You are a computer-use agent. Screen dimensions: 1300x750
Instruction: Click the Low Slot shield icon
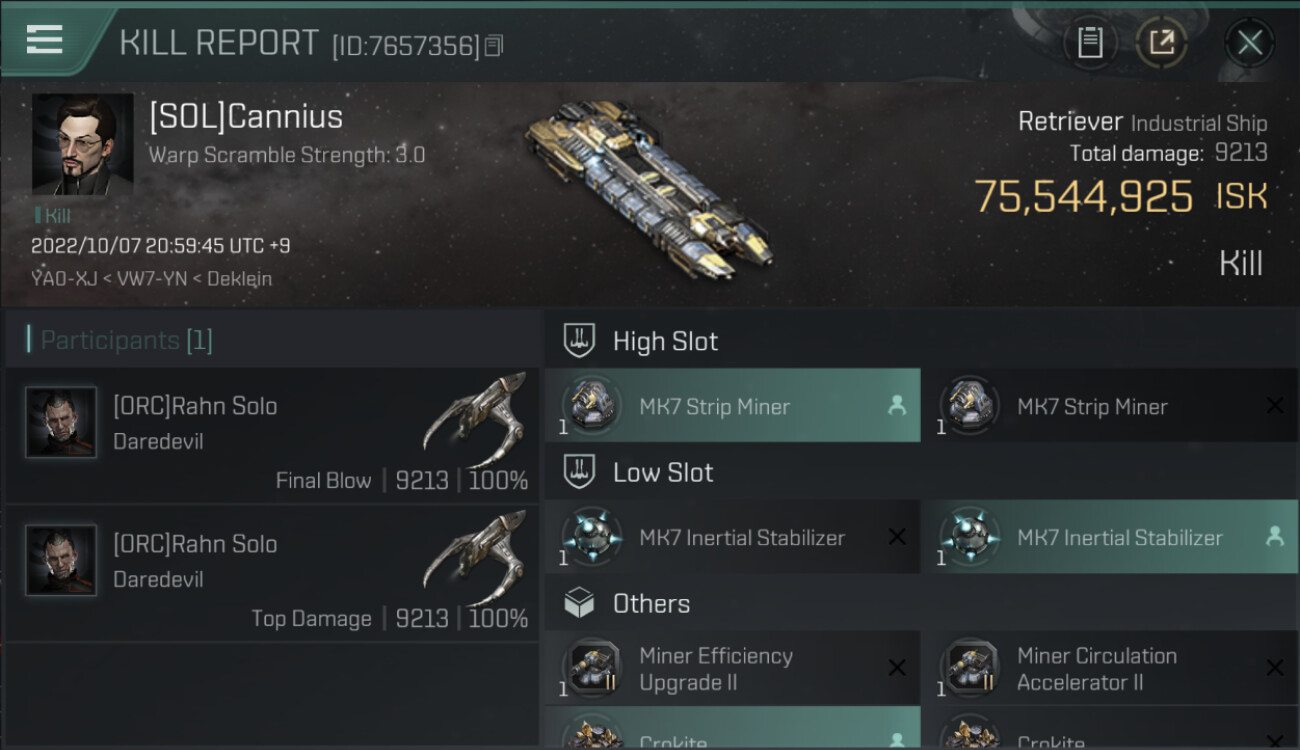click(x=579, y=472)
